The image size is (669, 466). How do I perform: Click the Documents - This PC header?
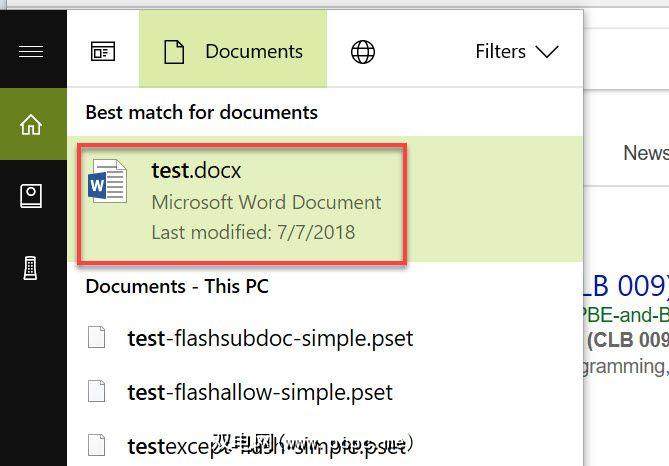tap(177, 286)
